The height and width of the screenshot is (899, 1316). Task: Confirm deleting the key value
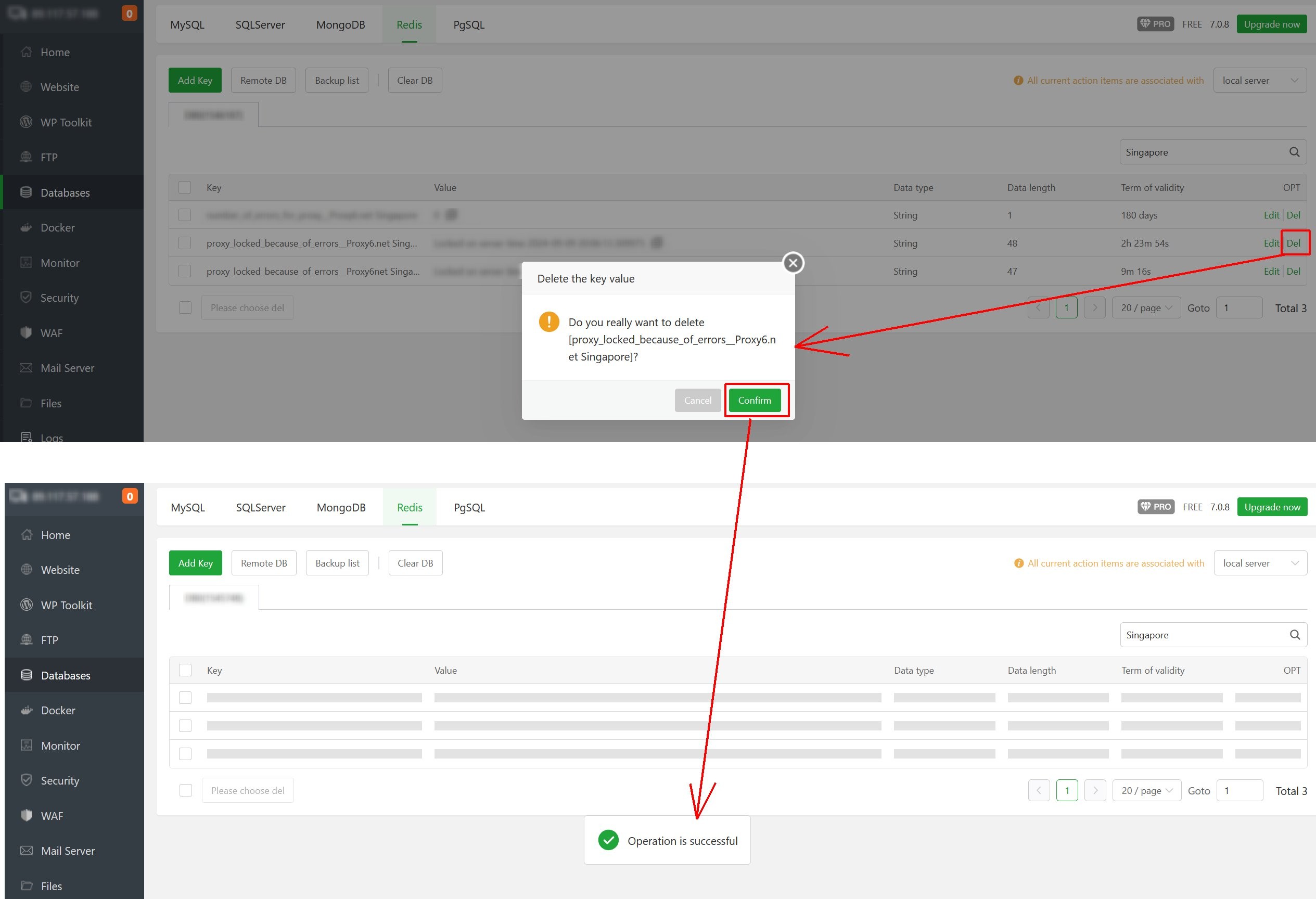tap(756, 400)
